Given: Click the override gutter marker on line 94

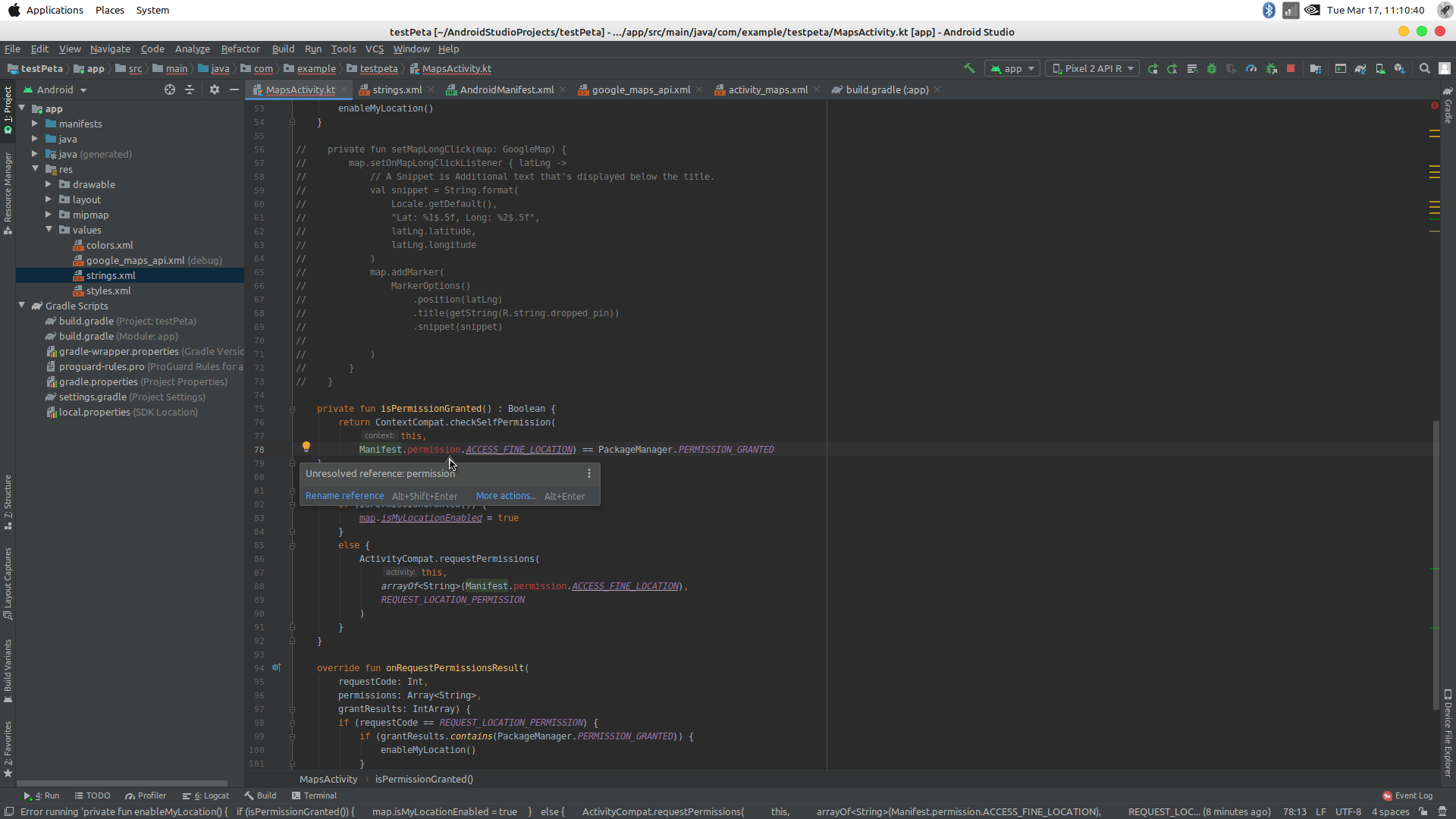Looking at the screenshot, I should pyautogui.click(x=277, y=667).
